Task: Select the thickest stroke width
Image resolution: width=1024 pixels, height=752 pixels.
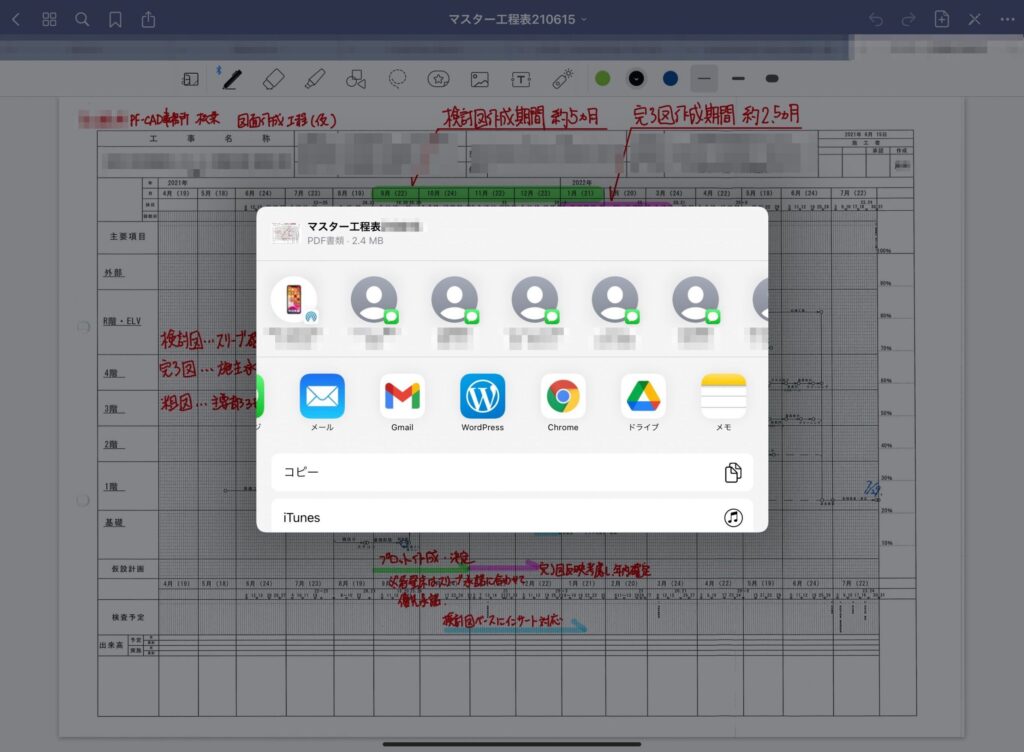Action: (x=771, y=78)
